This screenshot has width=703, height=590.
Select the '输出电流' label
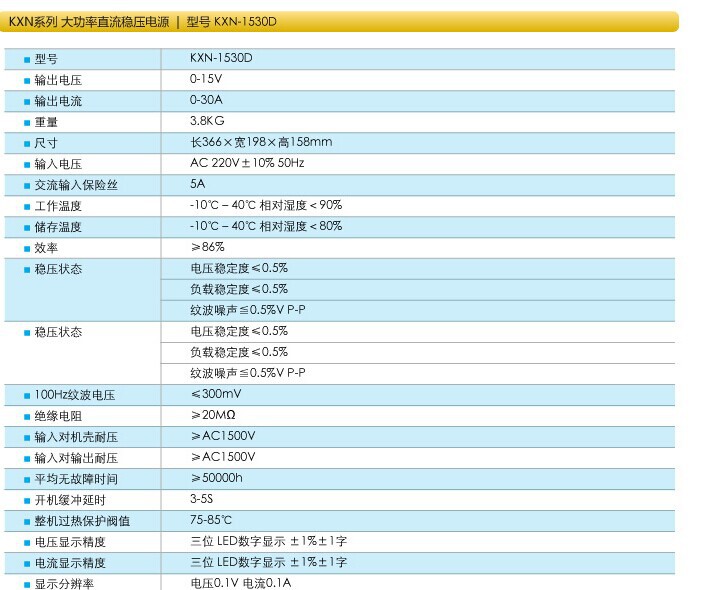coord(58,101)
